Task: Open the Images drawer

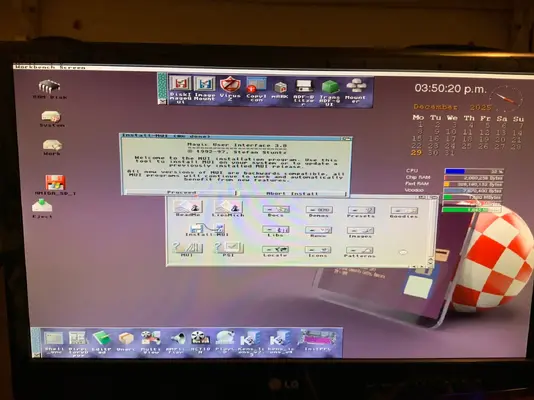Action: pyautogui.click(x=360, y=232)
